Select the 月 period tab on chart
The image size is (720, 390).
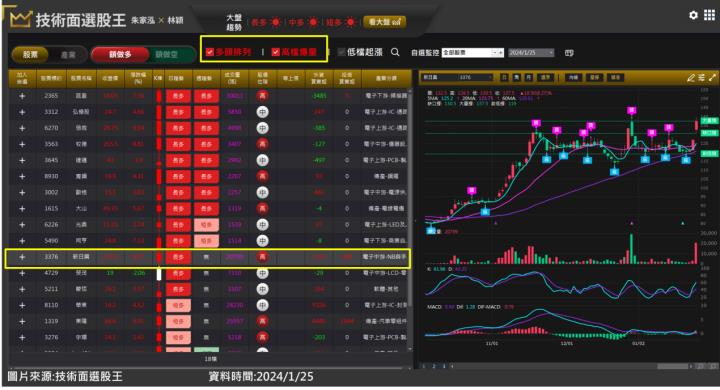tap(529, 77)
